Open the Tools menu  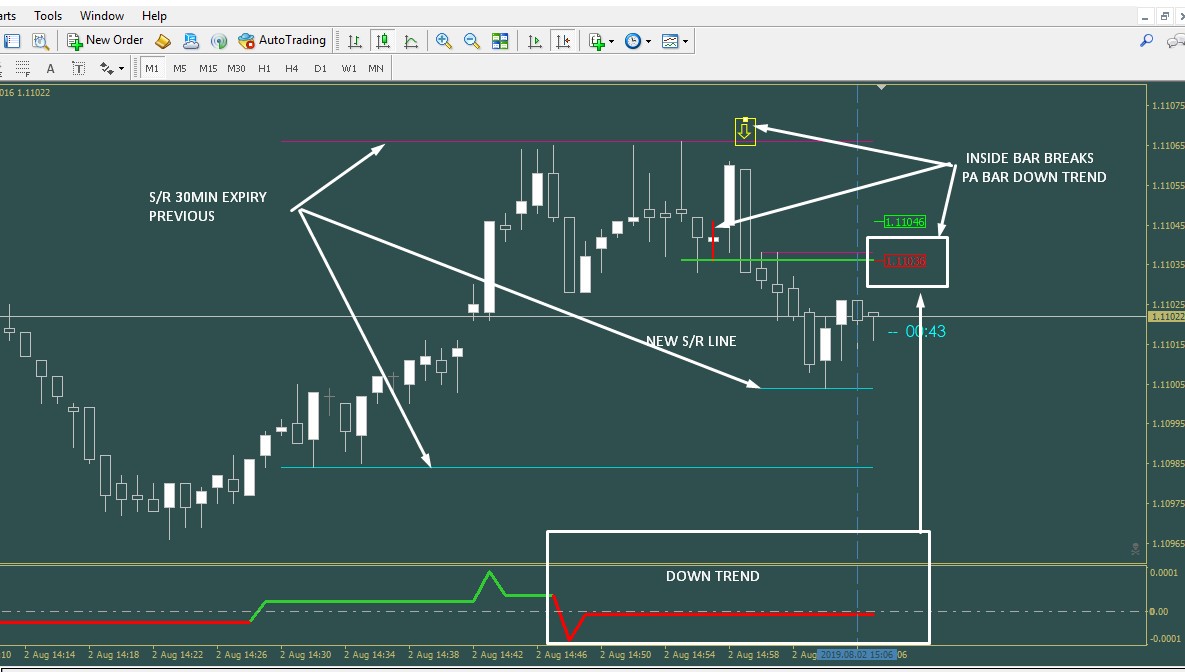48,16
